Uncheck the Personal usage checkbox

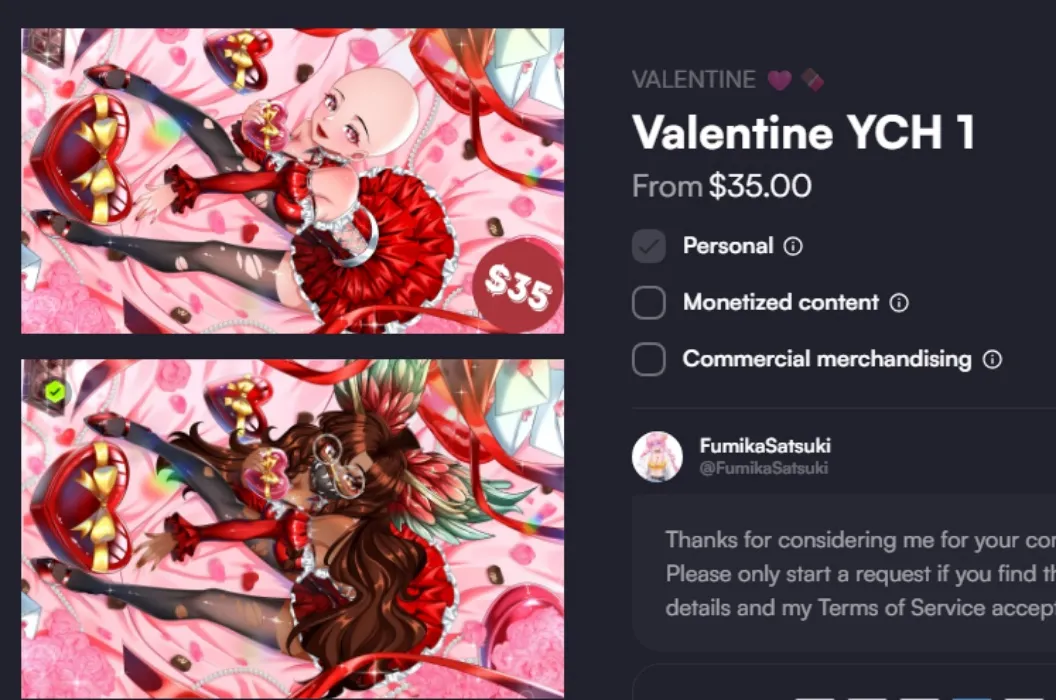(646, 245)
